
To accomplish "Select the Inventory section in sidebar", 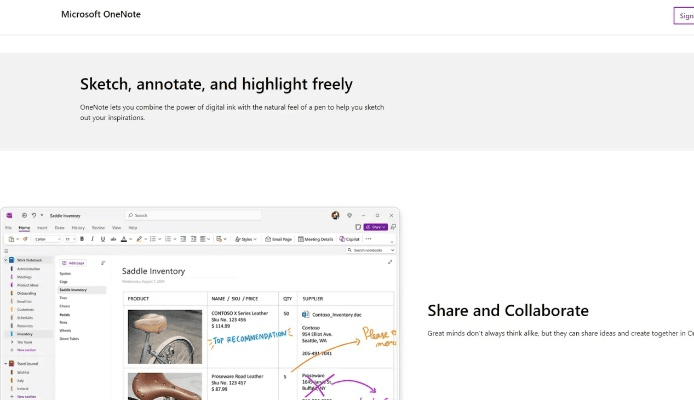I will 24,334.
